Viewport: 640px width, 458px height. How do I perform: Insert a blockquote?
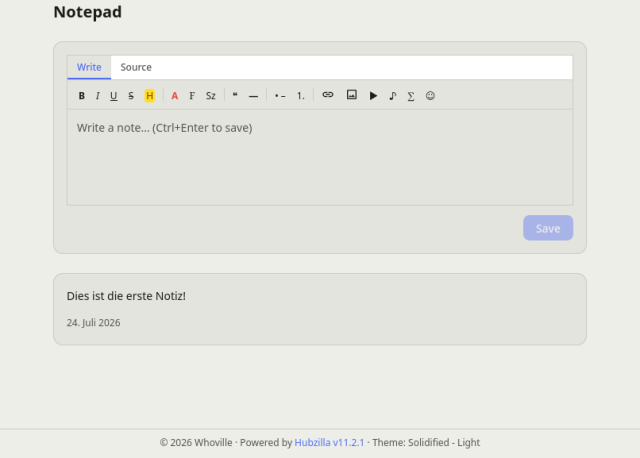click(235, 96)
